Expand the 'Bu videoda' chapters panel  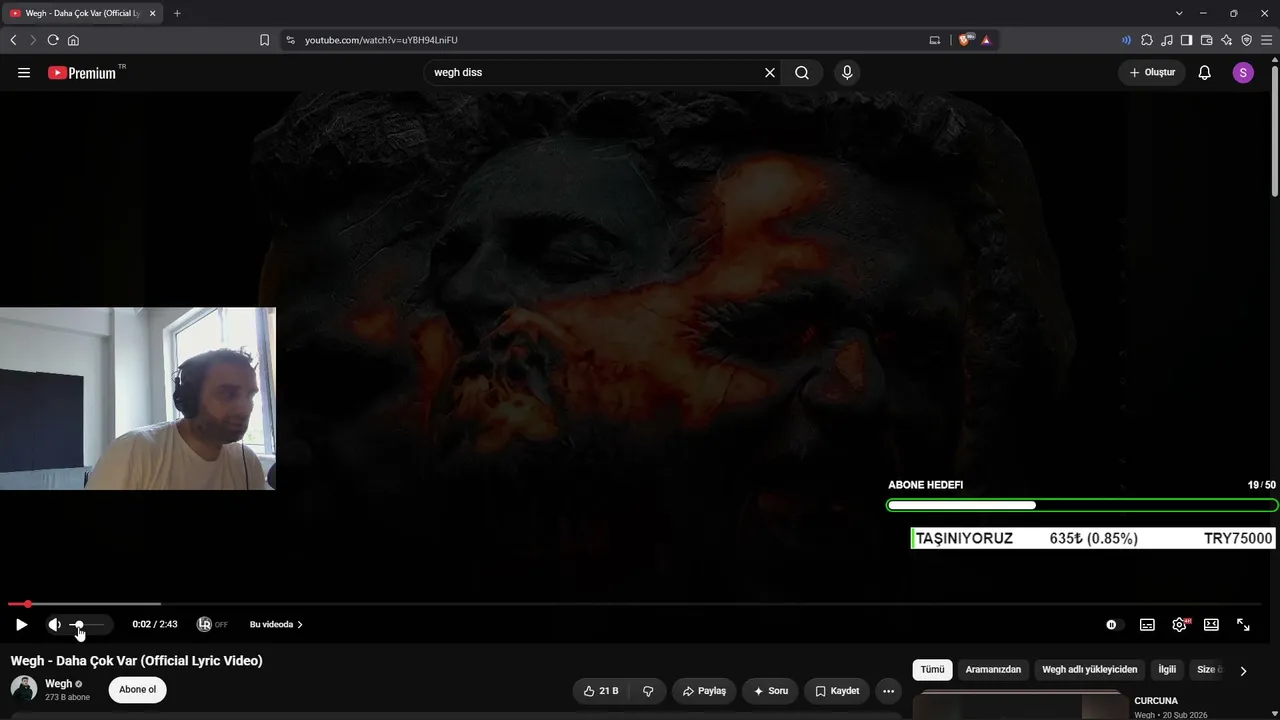coord(276,625)
